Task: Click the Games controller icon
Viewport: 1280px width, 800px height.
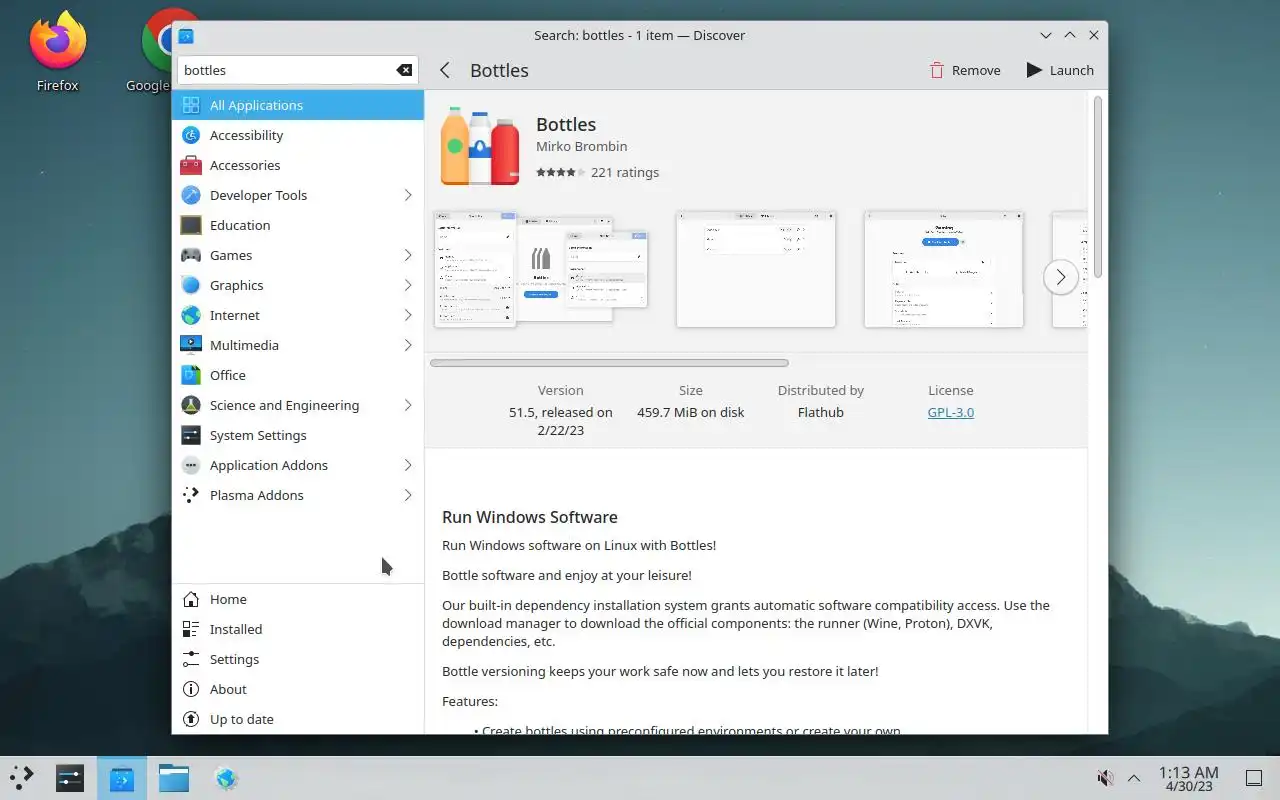Action: (x=191, y=255)
